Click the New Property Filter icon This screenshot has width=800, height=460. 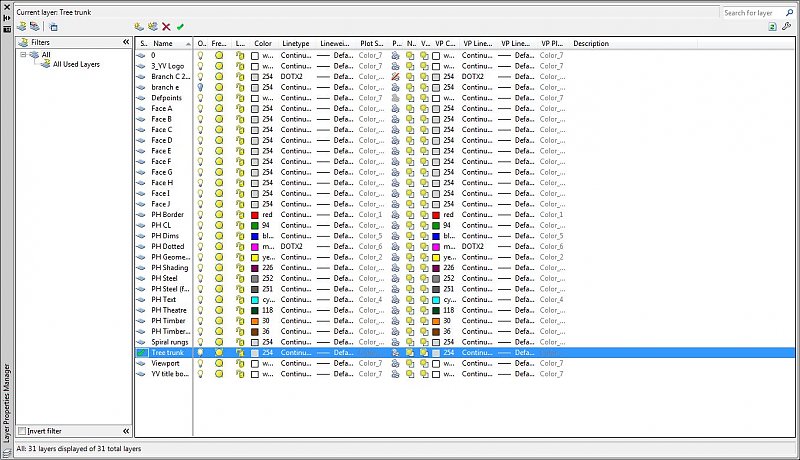click(21, 27)
